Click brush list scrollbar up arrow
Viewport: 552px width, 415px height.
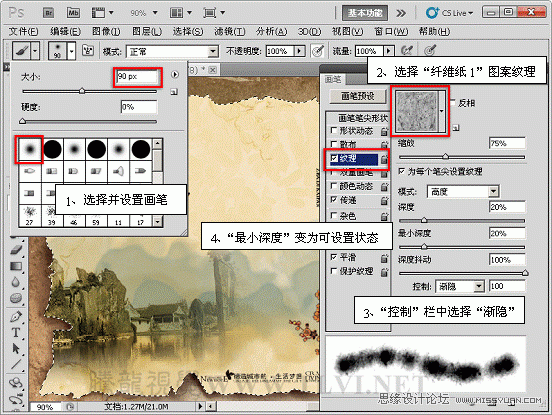157,143
